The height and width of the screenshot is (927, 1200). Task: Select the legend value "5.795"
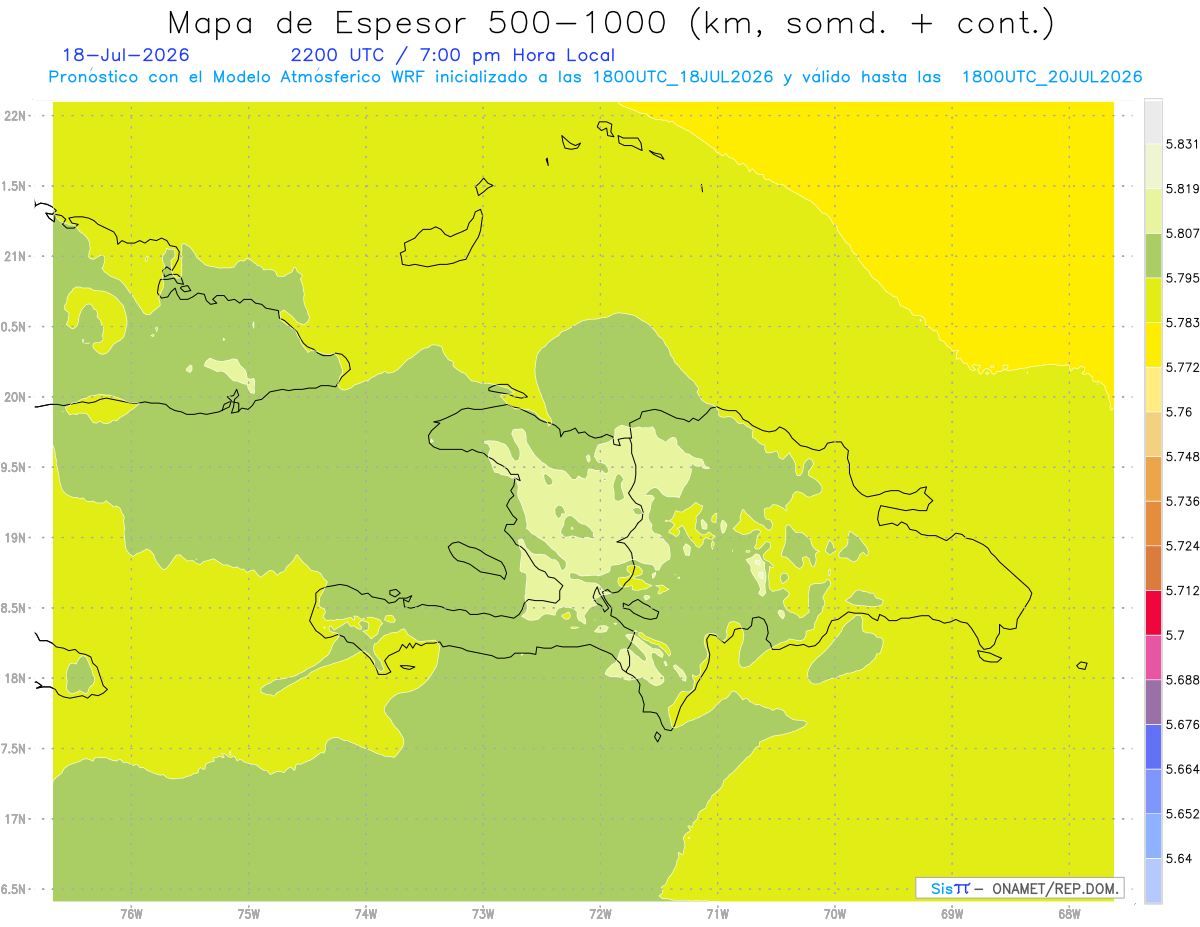click(1182, 278)
